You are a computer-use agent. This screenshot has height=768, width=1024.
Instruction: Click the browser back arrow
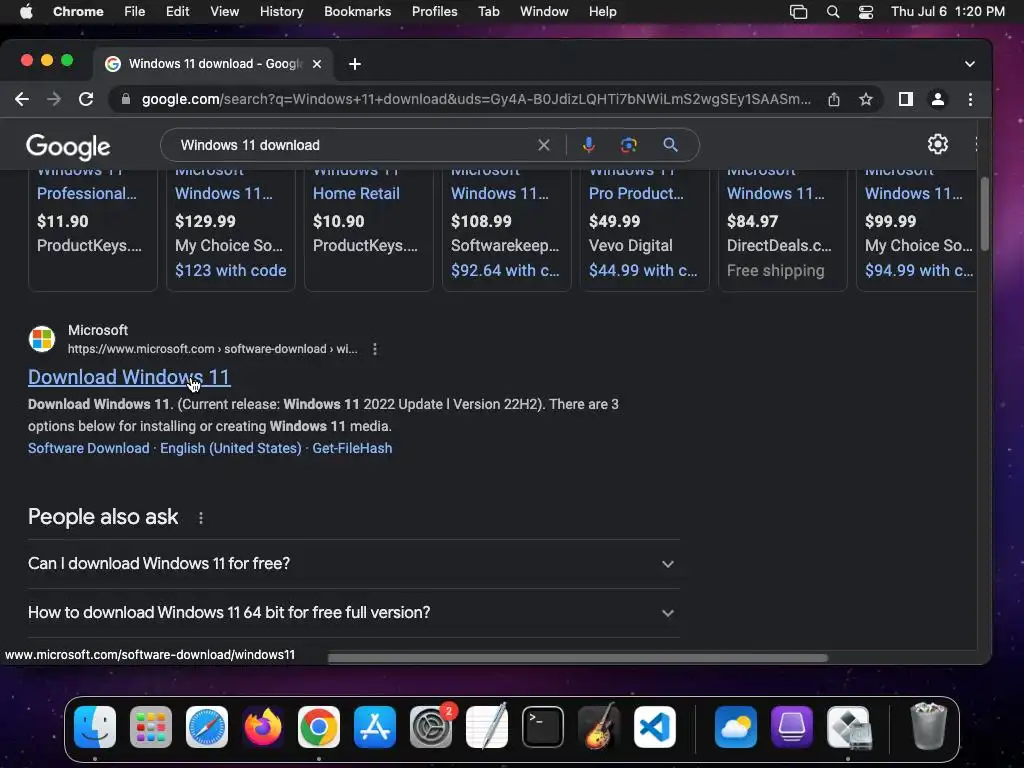[x=22, y=99]
